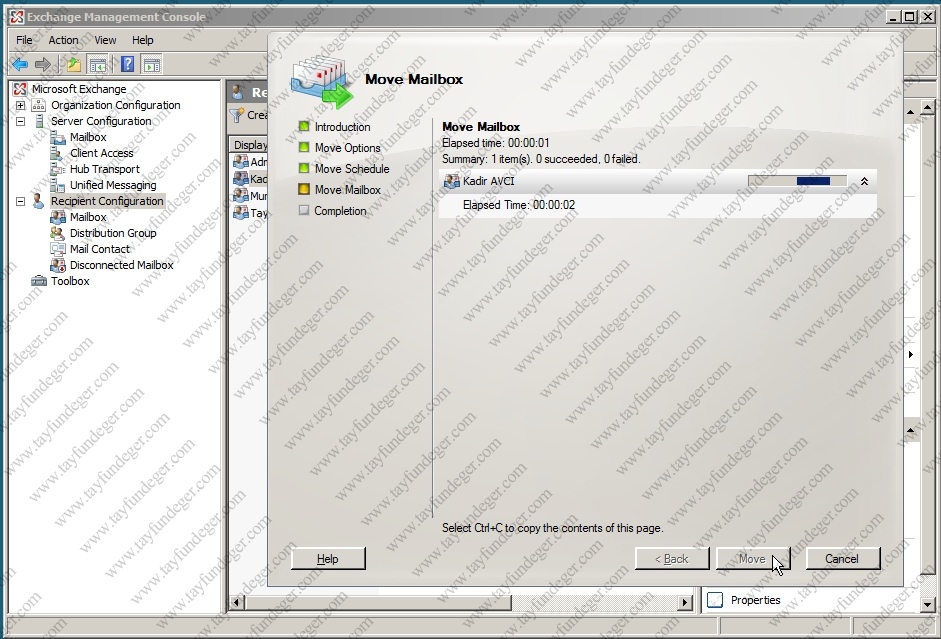
Task: Open the View menu
Action: pyautogui.click(x=105, y=40)
